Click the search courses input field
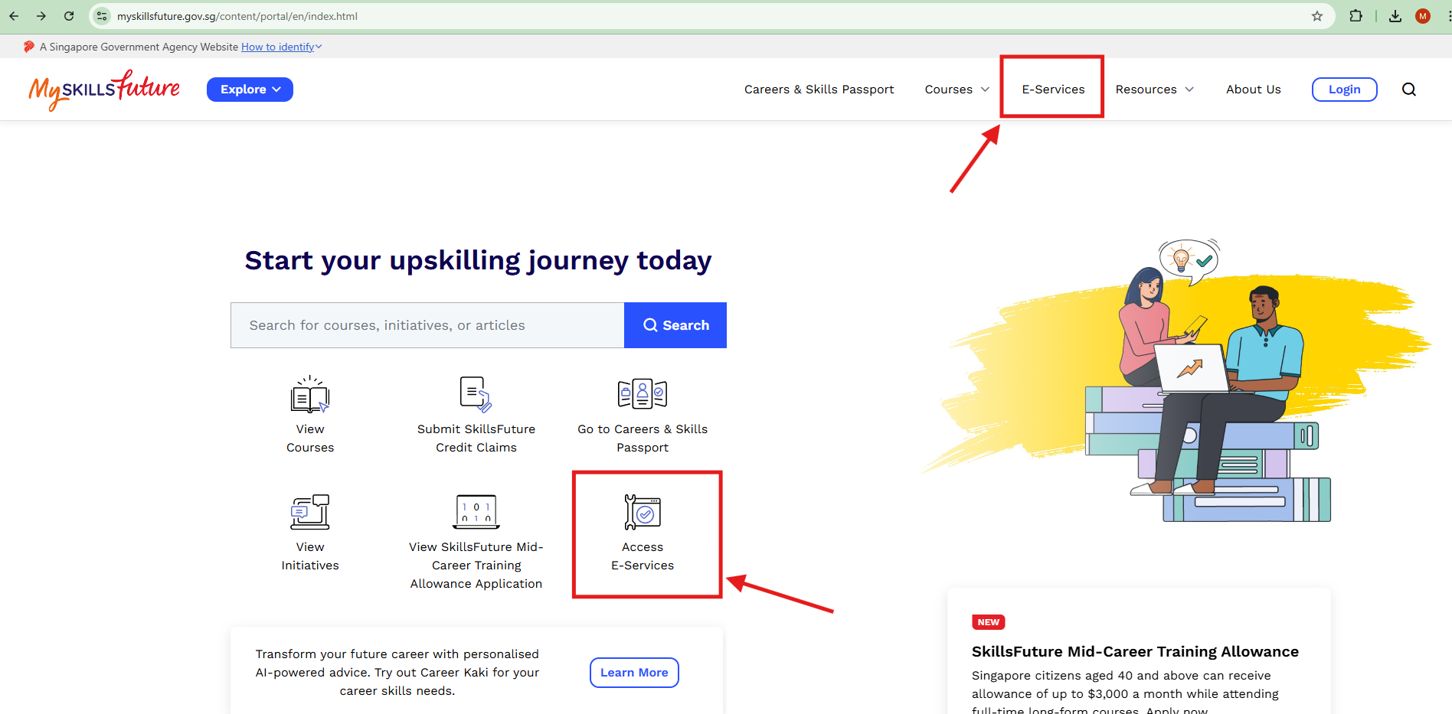1452x714 pixels. click(427, 325)
